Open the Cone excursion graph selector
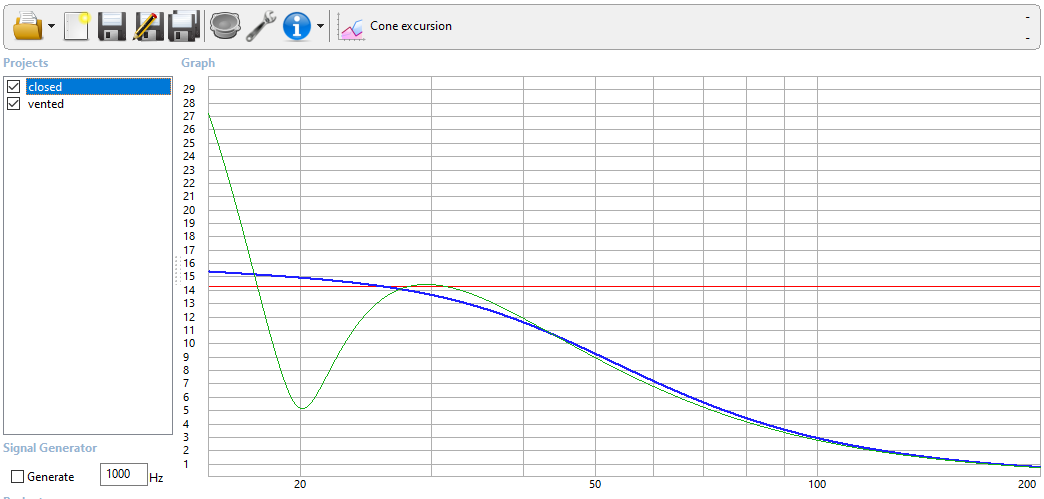 tap(411, 26)
